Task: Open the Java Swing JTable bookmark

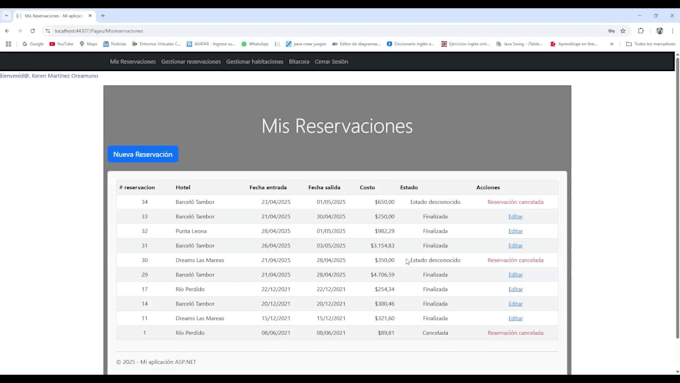Action: click(519, 44)
